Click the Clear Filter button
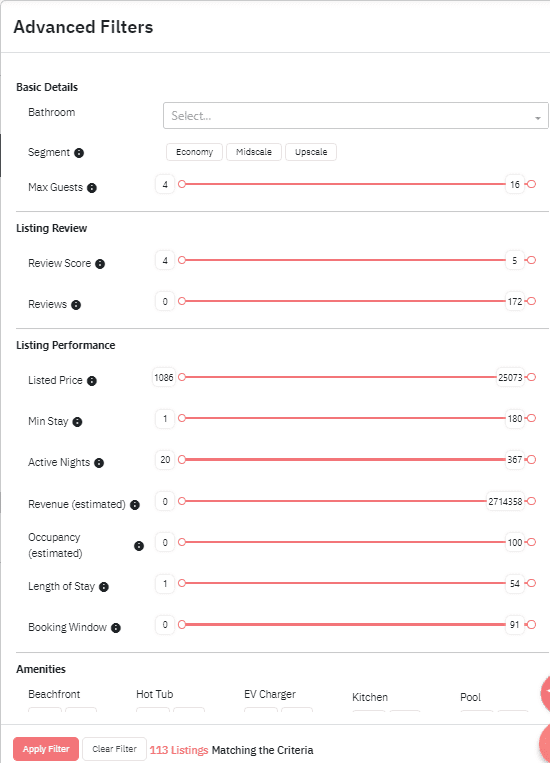 click(x=114, y=749)
